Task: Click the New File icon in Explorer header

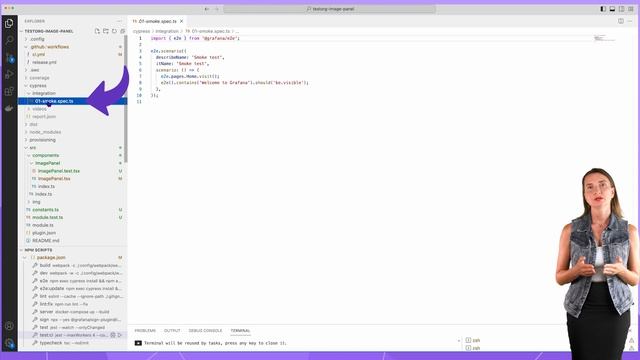Action: 97,31
